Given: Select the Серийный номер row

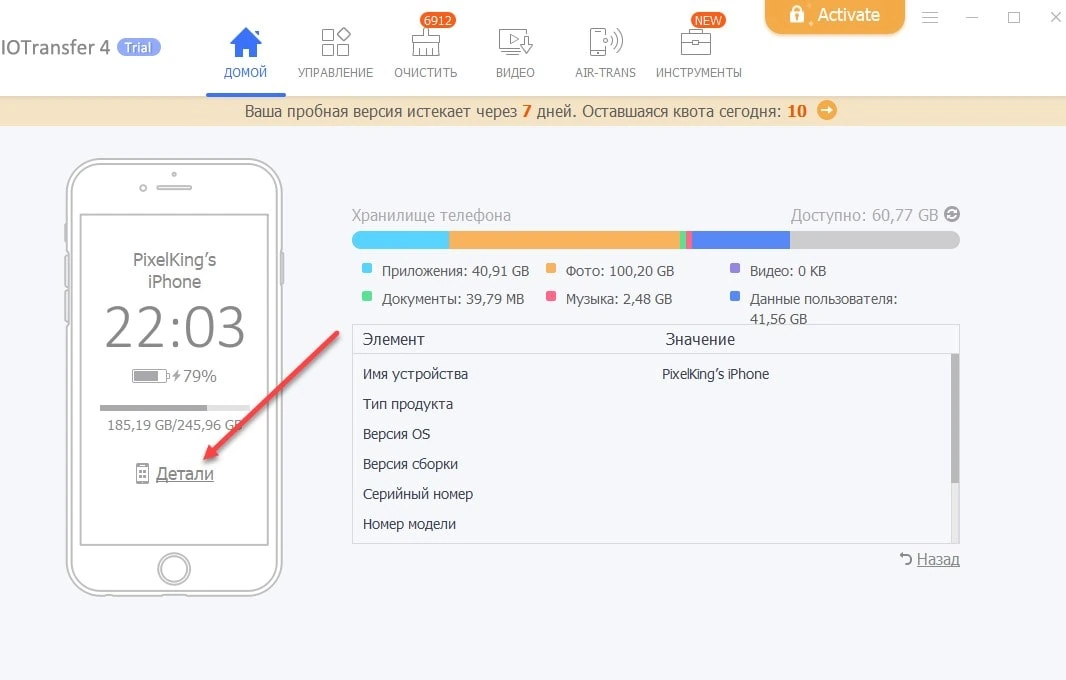Looking at the screenshot, I should pyautogui.click(x=651, y=494).
